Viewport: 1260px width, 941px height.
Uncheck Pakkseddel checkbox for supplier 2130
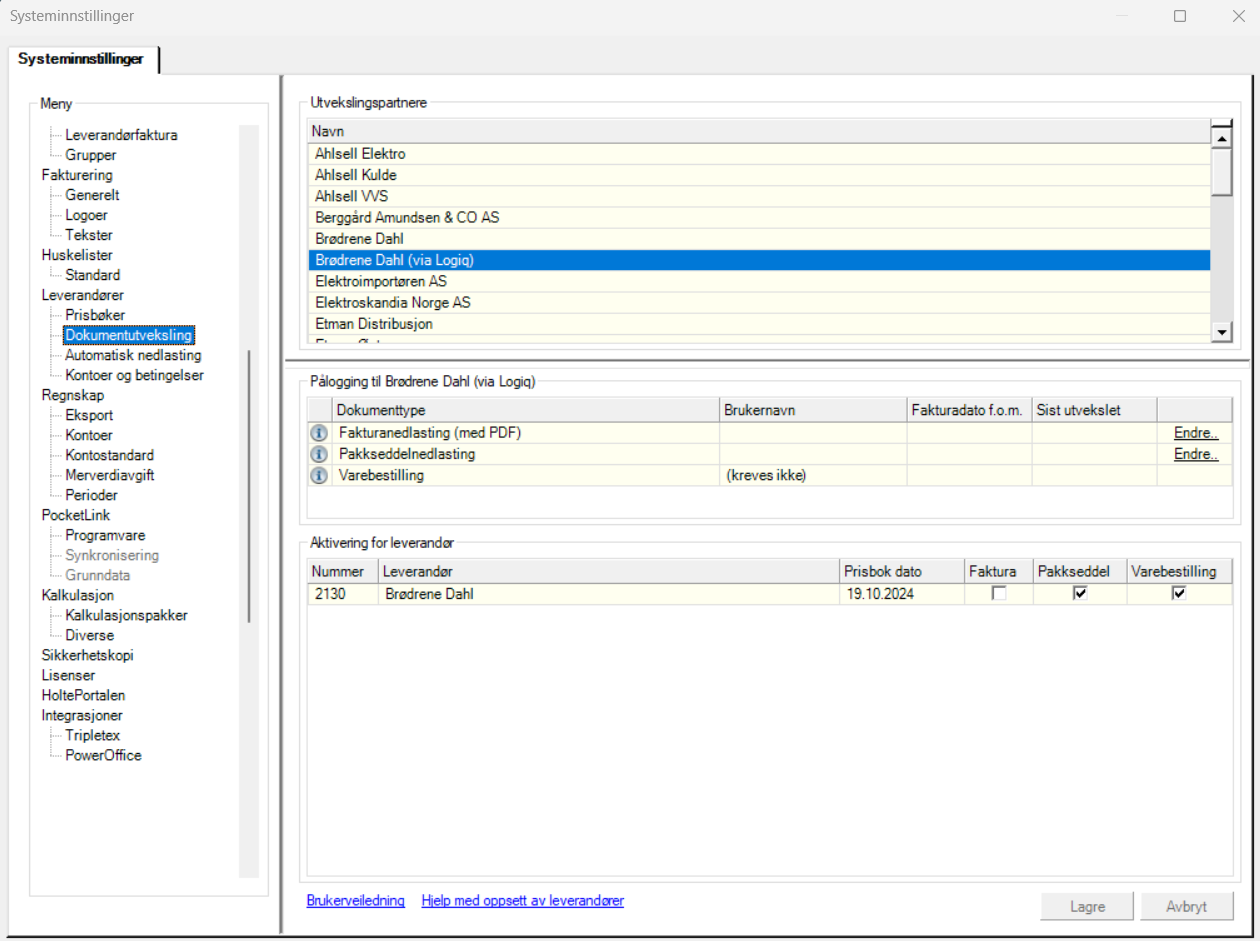[1079, 593]
